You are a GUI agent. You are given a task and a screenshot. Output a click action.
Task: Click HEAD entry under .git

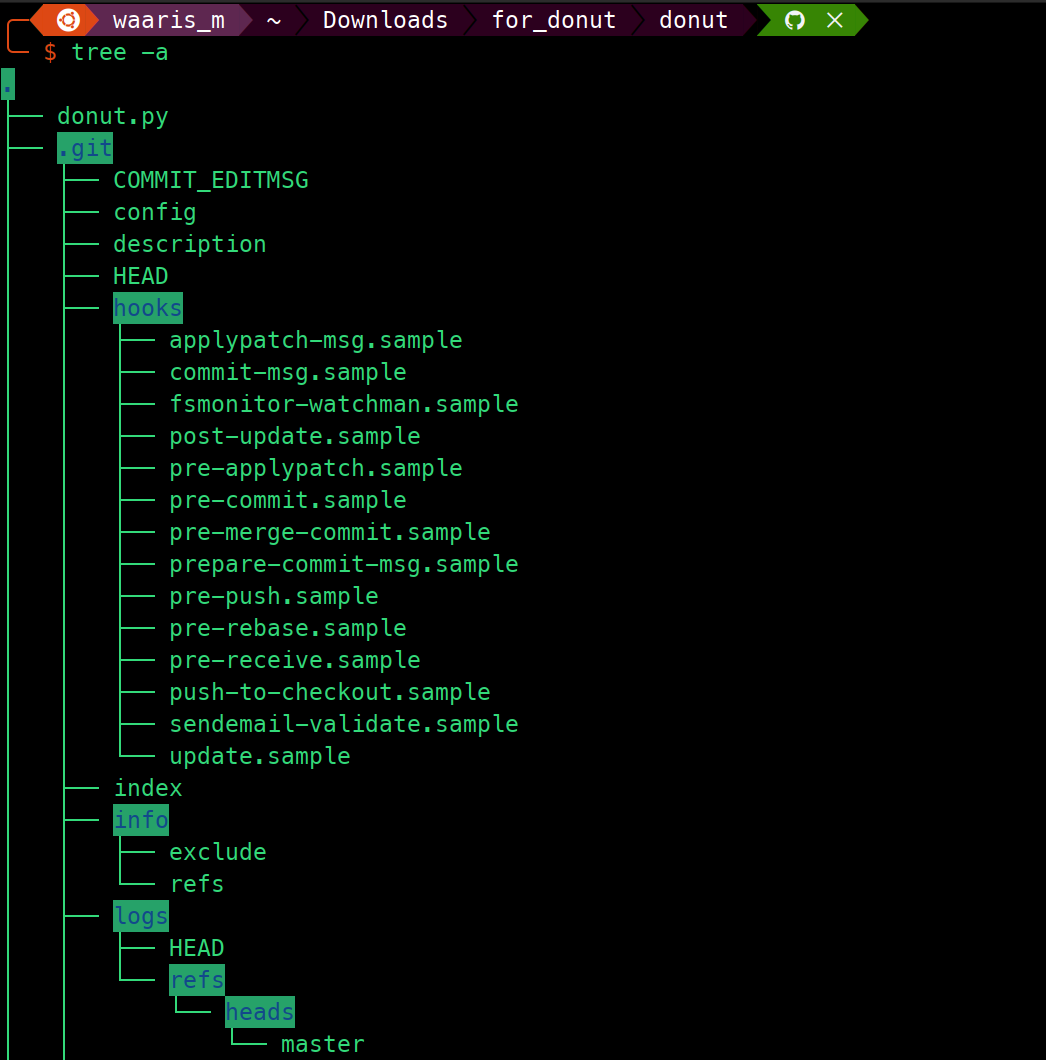click(x=141, y=276)
